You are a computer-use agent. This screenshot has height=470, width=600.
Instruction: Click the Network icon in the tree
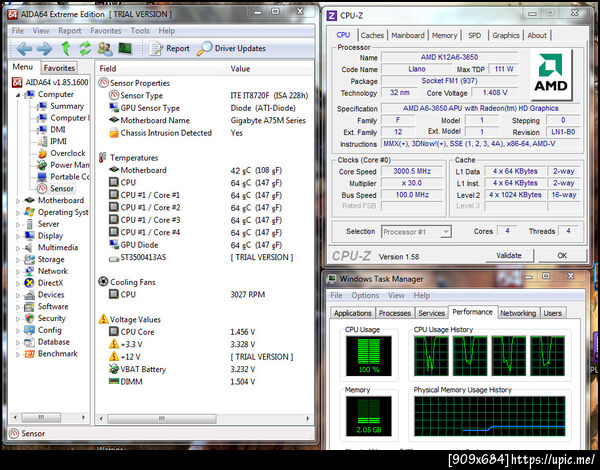click(x=29, y=271)
